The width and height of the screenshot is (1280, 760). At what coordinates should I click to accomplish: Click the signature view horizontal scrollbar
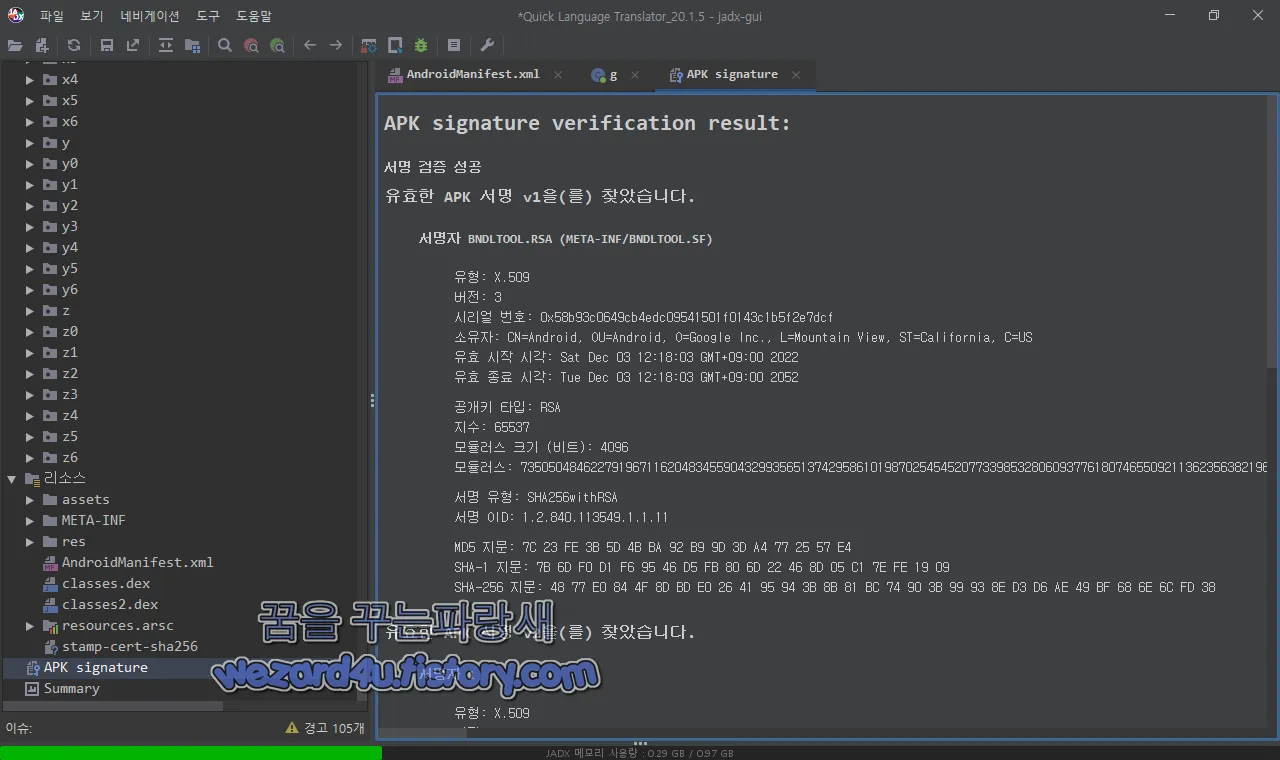tap(424, 733)
